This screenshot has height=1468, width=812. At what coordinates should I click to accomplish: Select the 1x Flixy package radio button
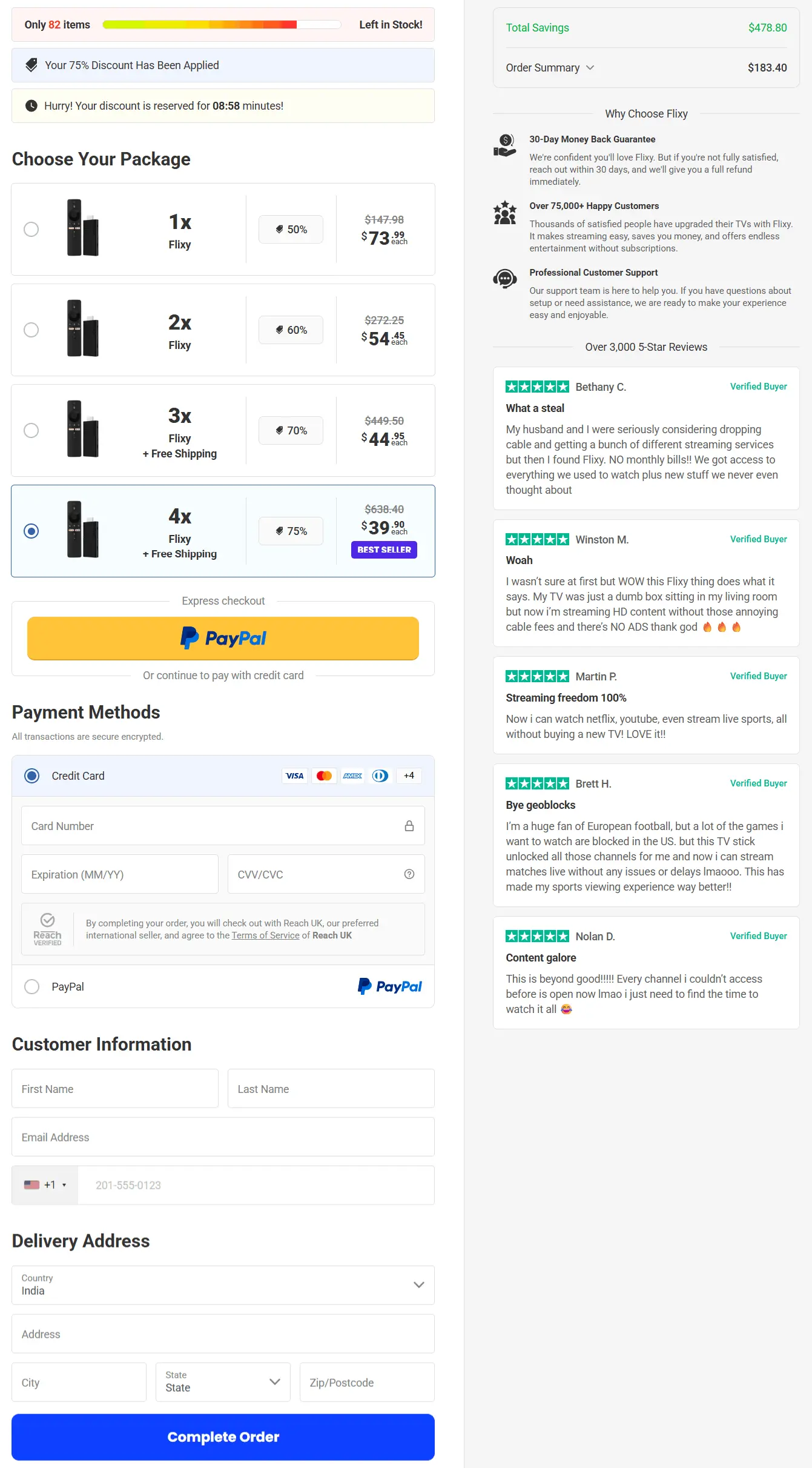[x=31, y=229]
